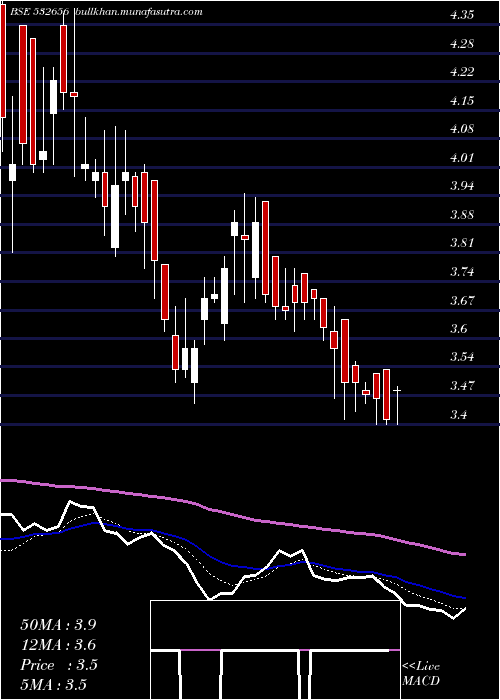Image resolution: width=500 pixels, height=700 pixels.
Task: Click the 50MA : 3.9 readout
Action: 58,625
